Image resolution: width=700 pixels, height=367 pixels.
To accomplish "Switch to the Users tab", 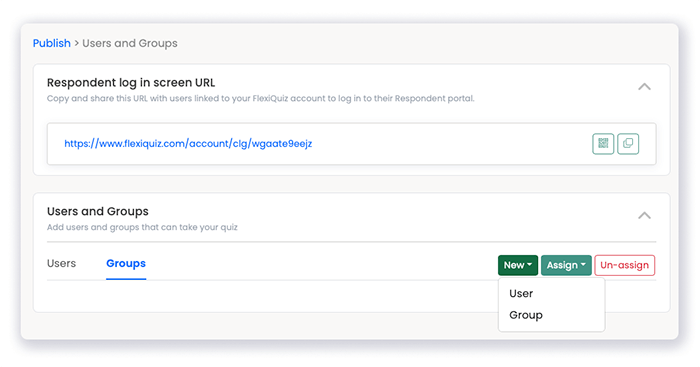I will (x=61, y=263).
